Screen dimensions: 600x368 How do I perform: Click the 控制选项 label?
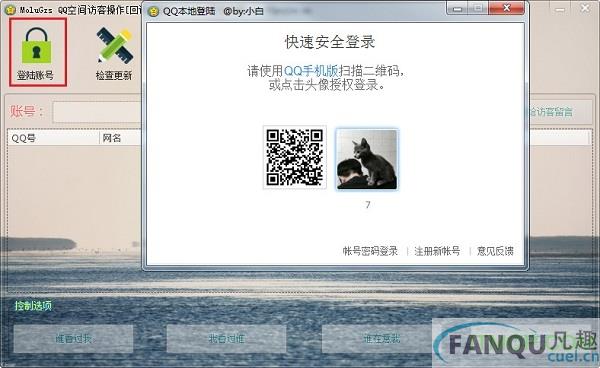click(x=33, y=306)
